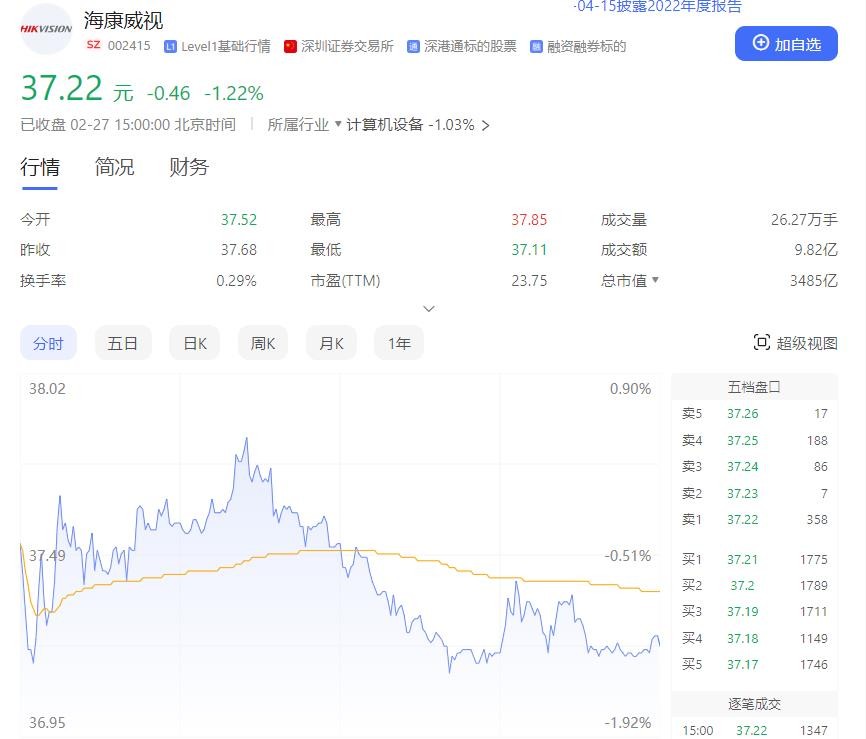The height and width of the screenshot is (739, 866).
Task: Click the 今开 value 37.52
Action: [x=239, y=220]
